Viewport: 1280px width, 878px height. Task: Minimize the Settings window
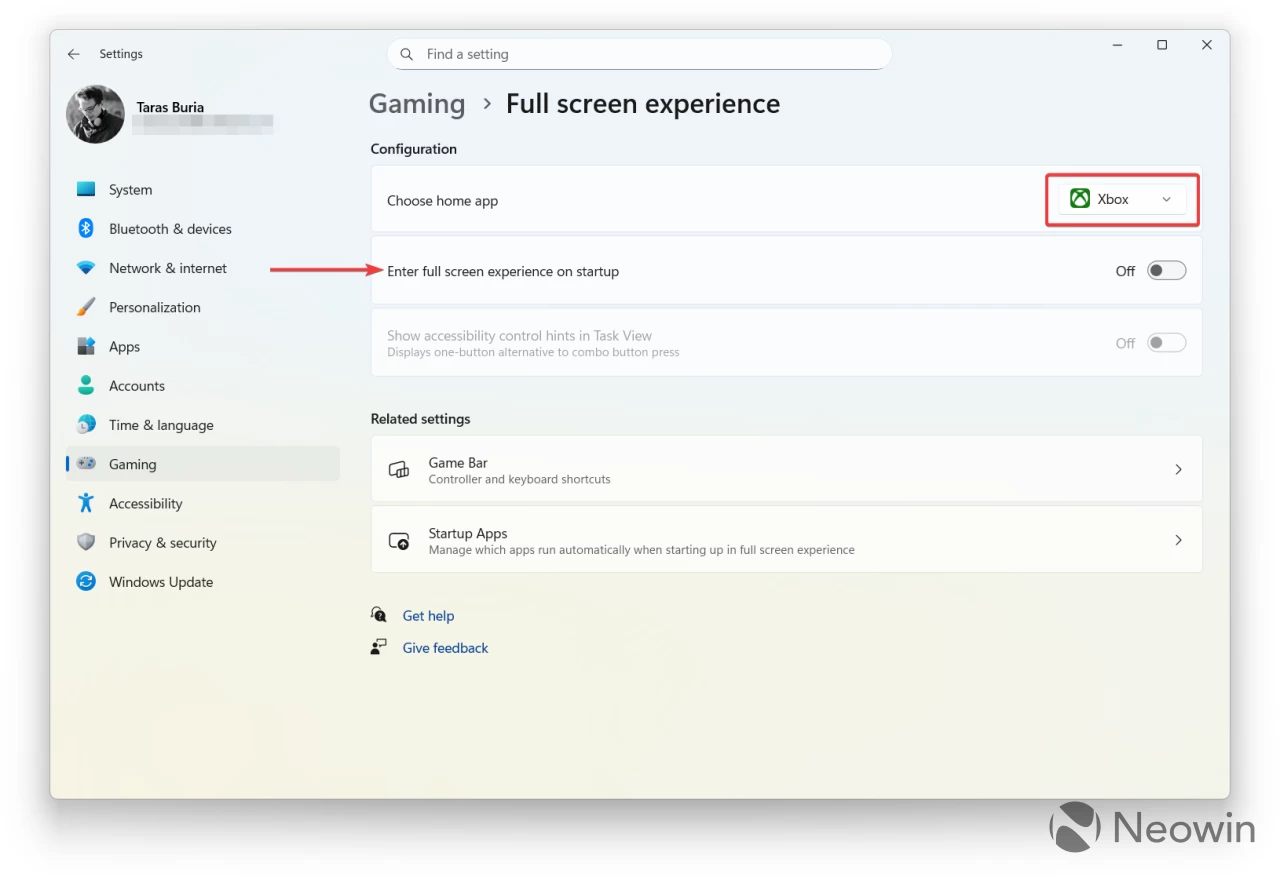click(x=1116, y=45)
